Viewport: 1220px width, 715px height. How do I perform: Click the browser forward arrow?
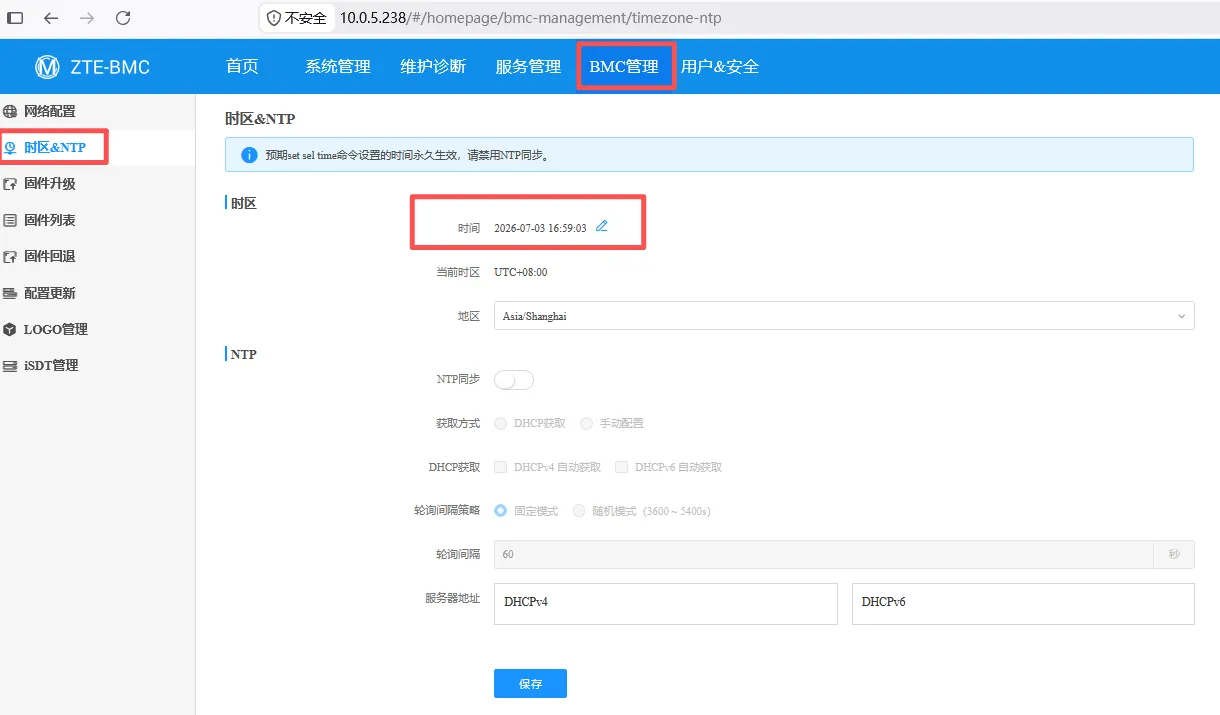point(87,18)
